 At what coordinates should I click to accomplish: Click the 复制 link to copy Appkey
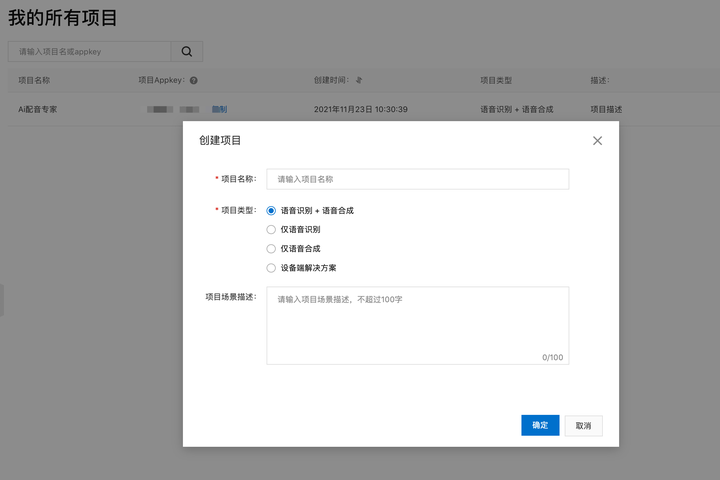(219, 109)
